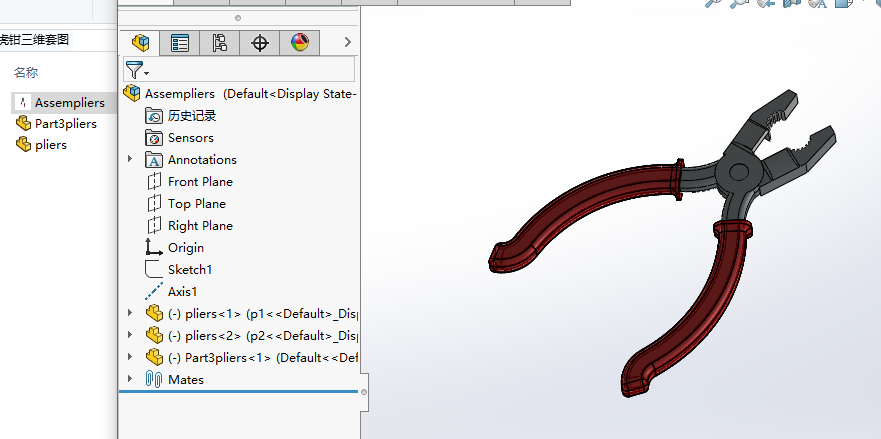Select the Sensors folder
The width and height of the screenshot is (881, 439).
pyautogui.click(x=190, y=138)
